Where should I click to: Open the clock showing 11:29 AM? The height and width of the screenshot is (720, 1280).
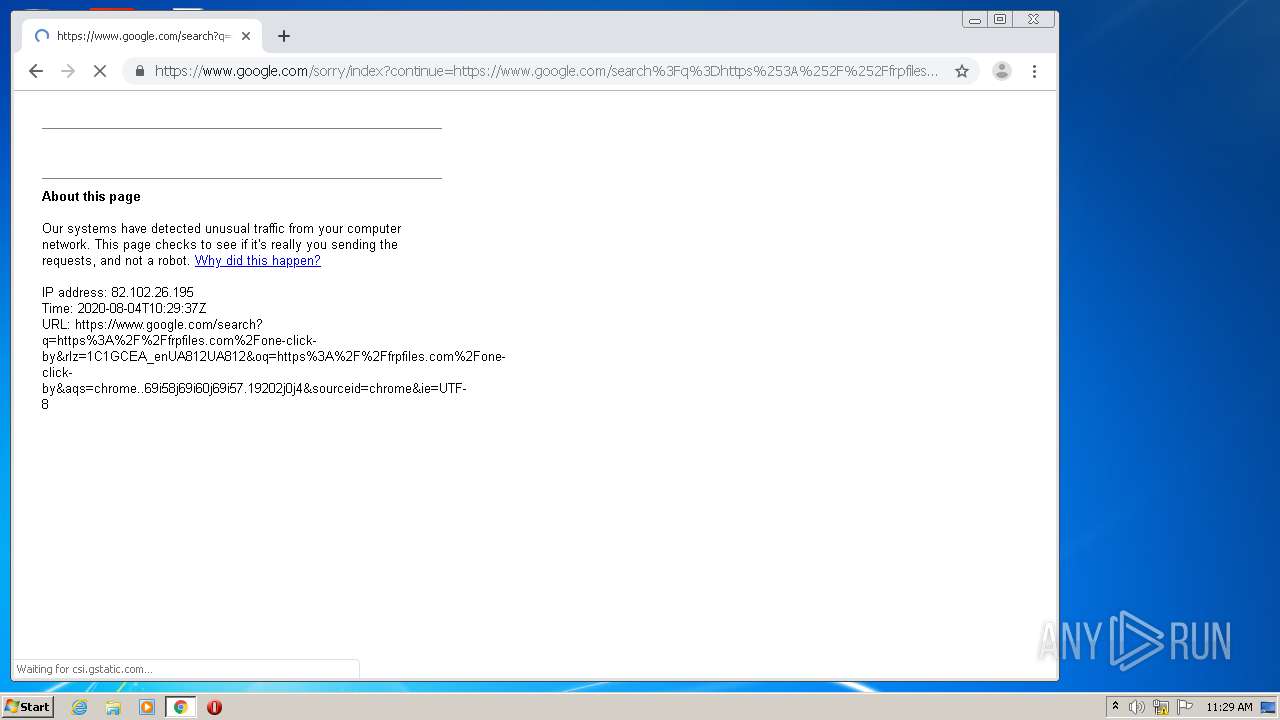coord(1229,707)
